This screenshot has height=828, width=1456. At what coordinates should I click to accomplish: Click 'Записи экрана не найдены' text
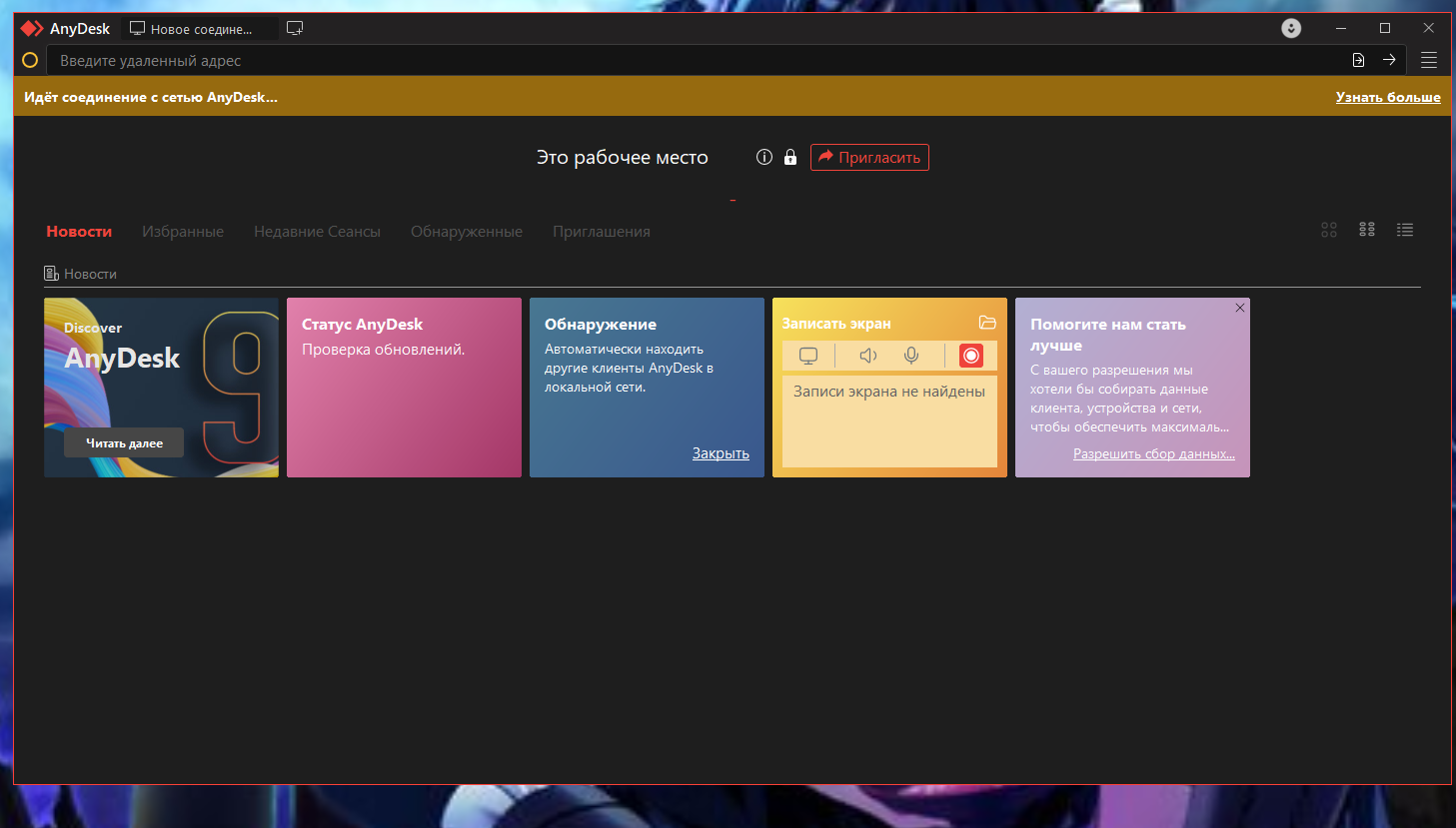tap(889, 392)
